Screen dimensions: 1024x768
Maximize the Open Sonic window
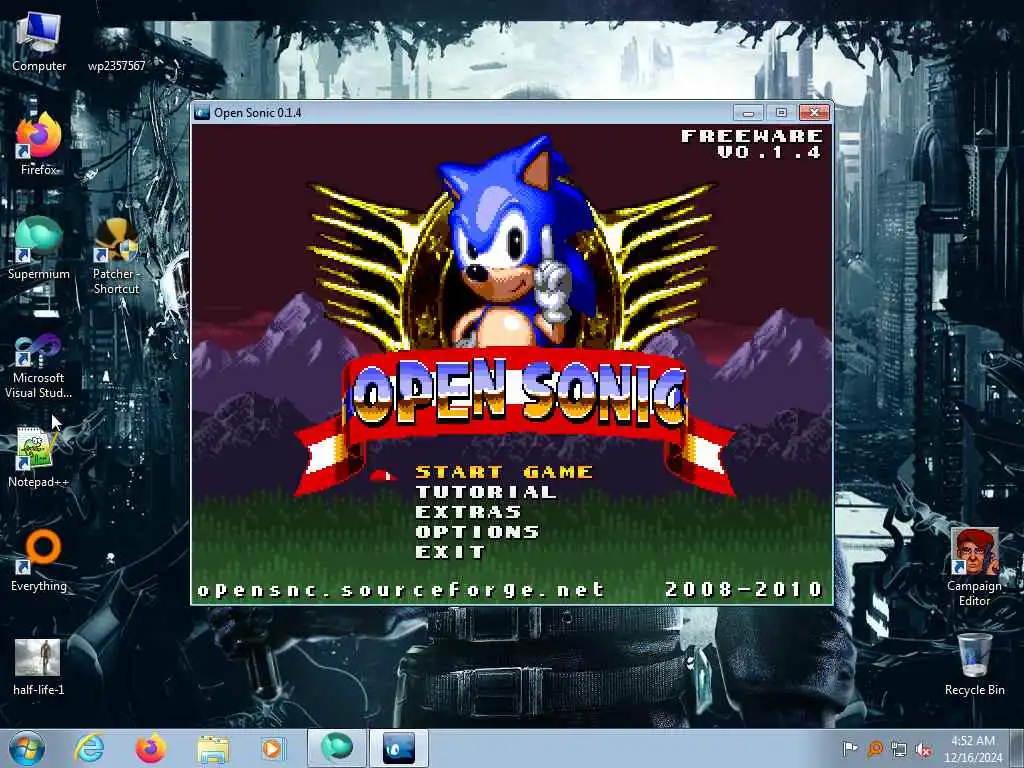click(x=781, y=112)
